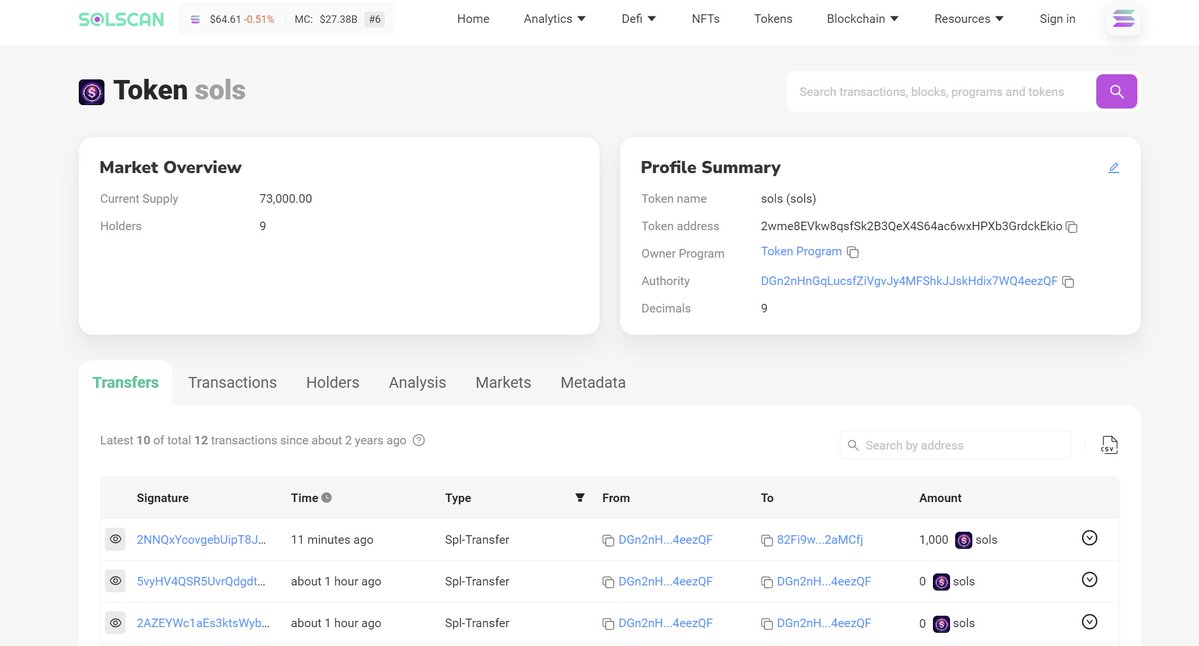Toggle eye icon for 2NNQxY transaction
The height and width of the screenshot is (646, 1199).
pos(116,539)
